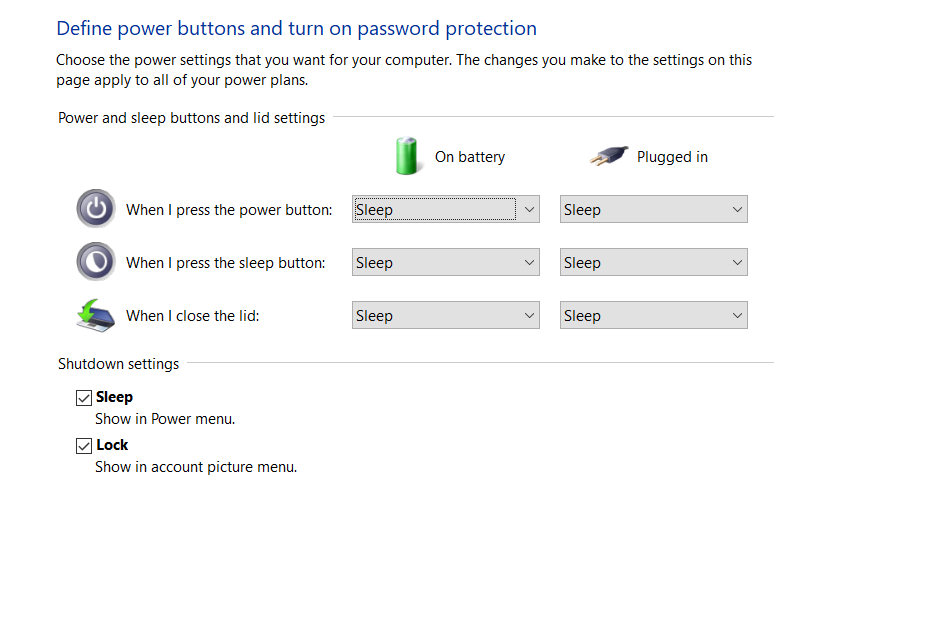Click bold Sleep label text
The height and width of the screenshot is (617, 935).
coord(114,397)
